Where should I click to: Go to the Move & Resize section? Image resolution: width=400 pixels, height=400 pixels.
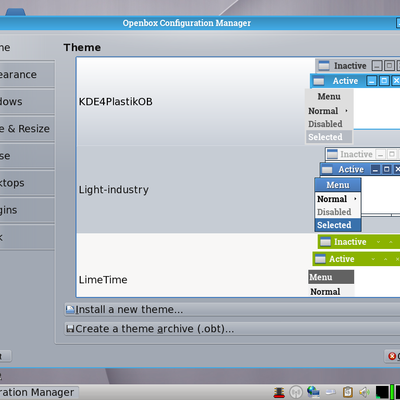[27, 129]
